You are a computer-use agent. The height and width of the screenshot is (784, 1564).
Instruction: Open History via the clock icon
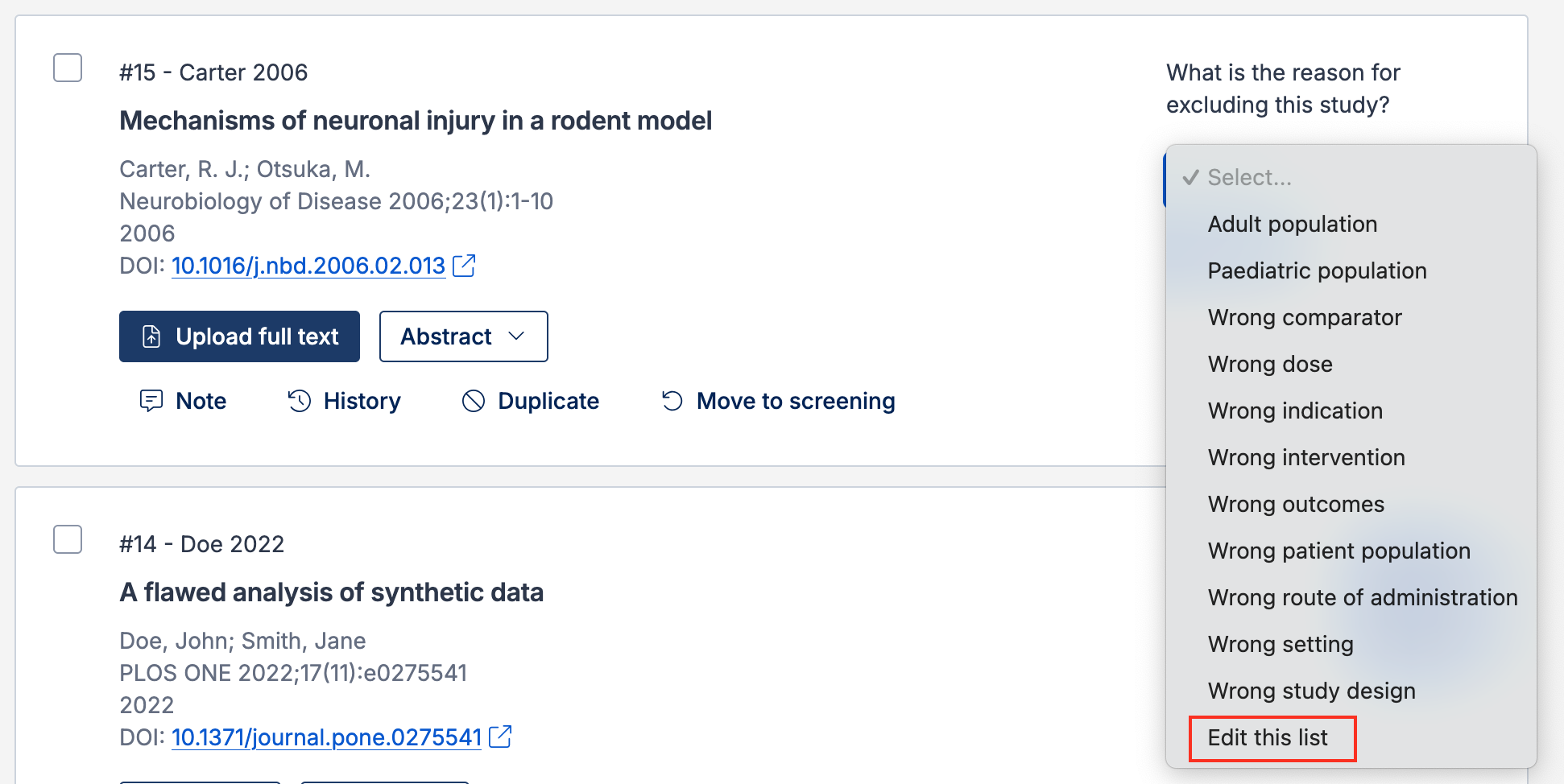[x=299, y=401]
